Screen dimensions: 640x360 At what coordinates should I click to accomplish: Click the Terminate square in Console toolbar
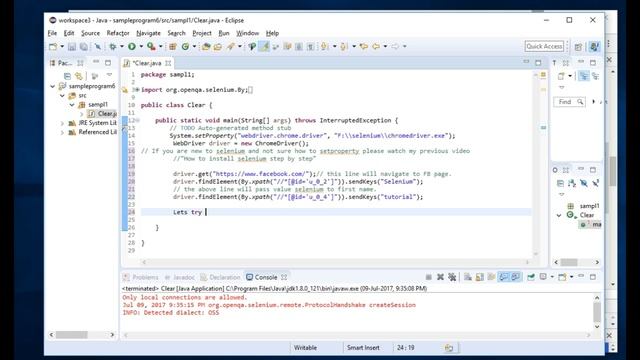click(x=428, y=277)
